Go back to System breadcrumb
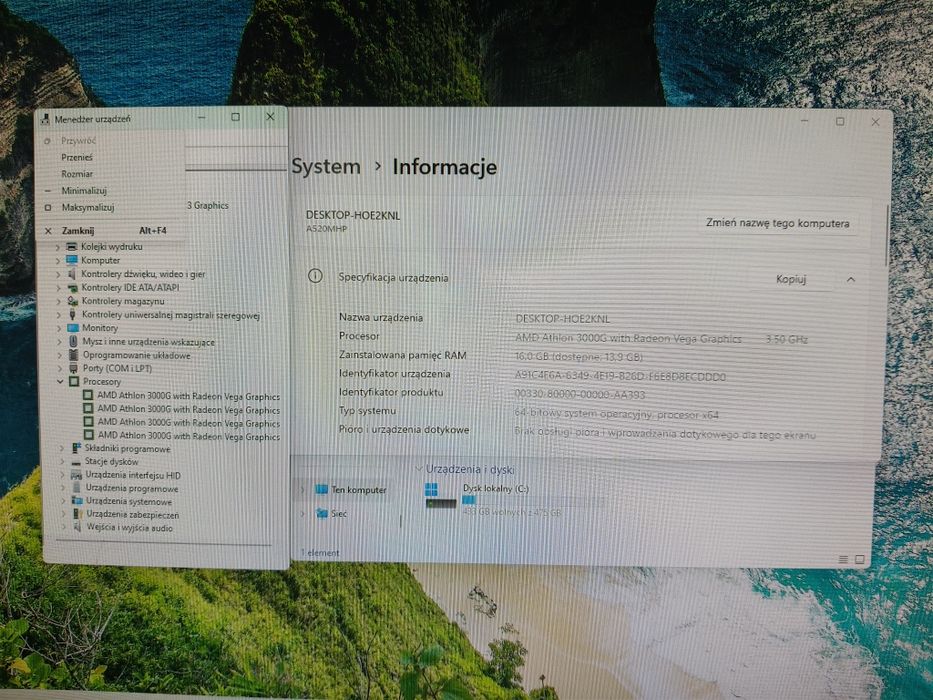The height and width of the screenshot is (700, 933). [x=326, y=167]
